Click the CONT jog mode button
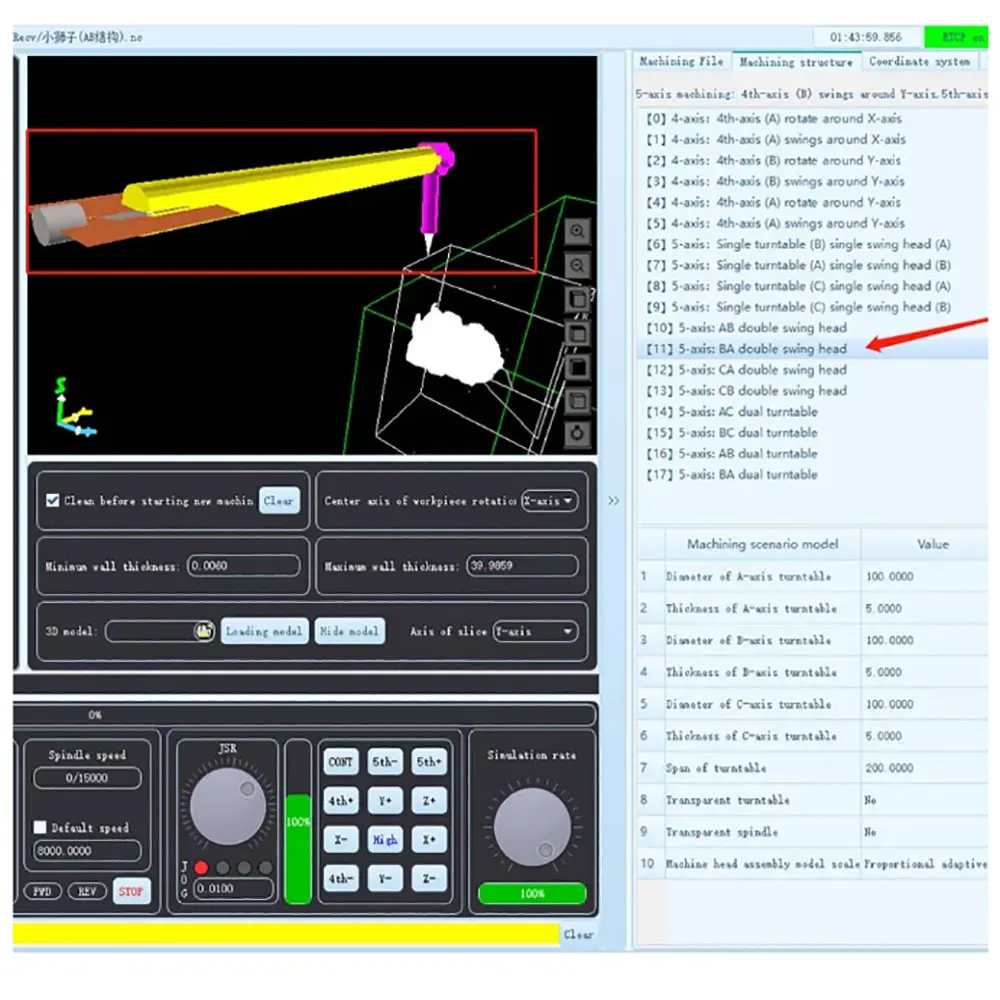Screen dimensions: 1000x1000 point(341,761)
